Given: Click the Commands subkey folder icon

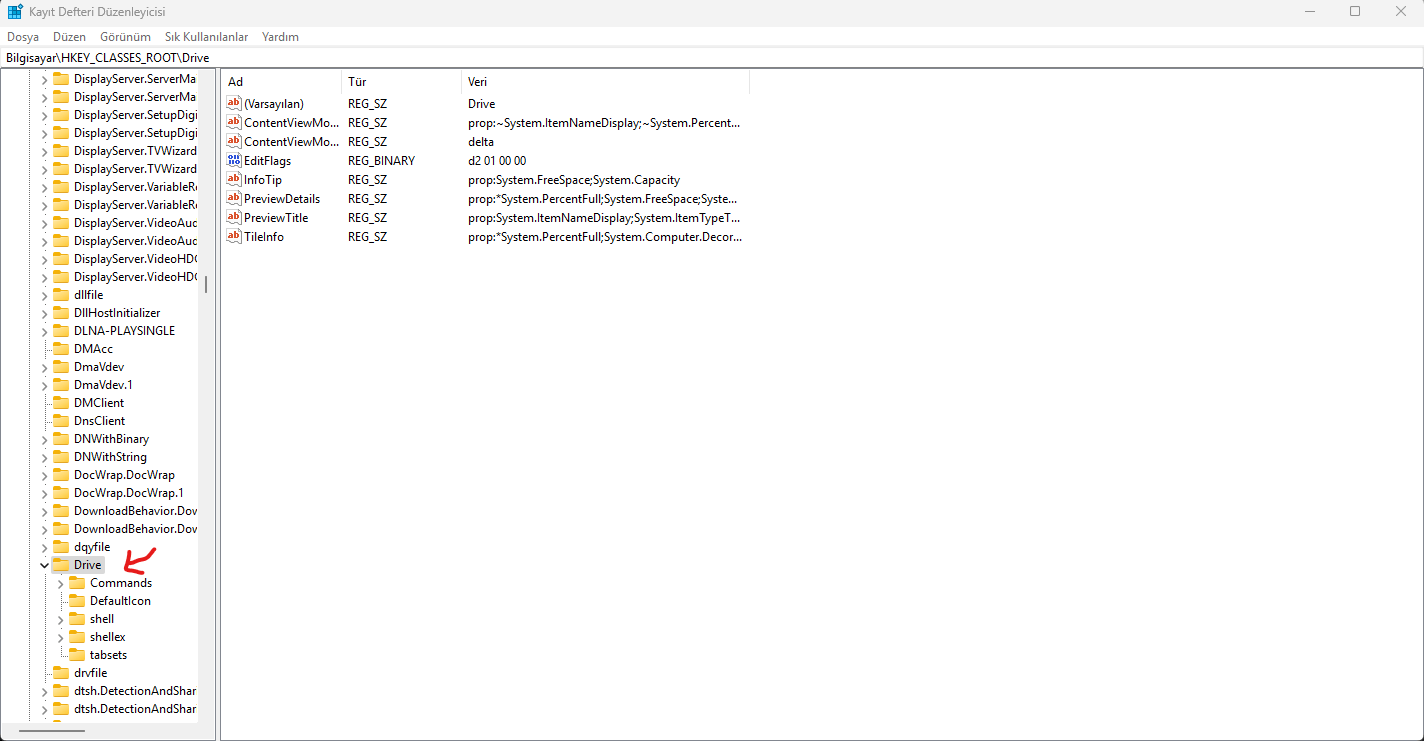Looking at the screenshot, I should 77,583.
